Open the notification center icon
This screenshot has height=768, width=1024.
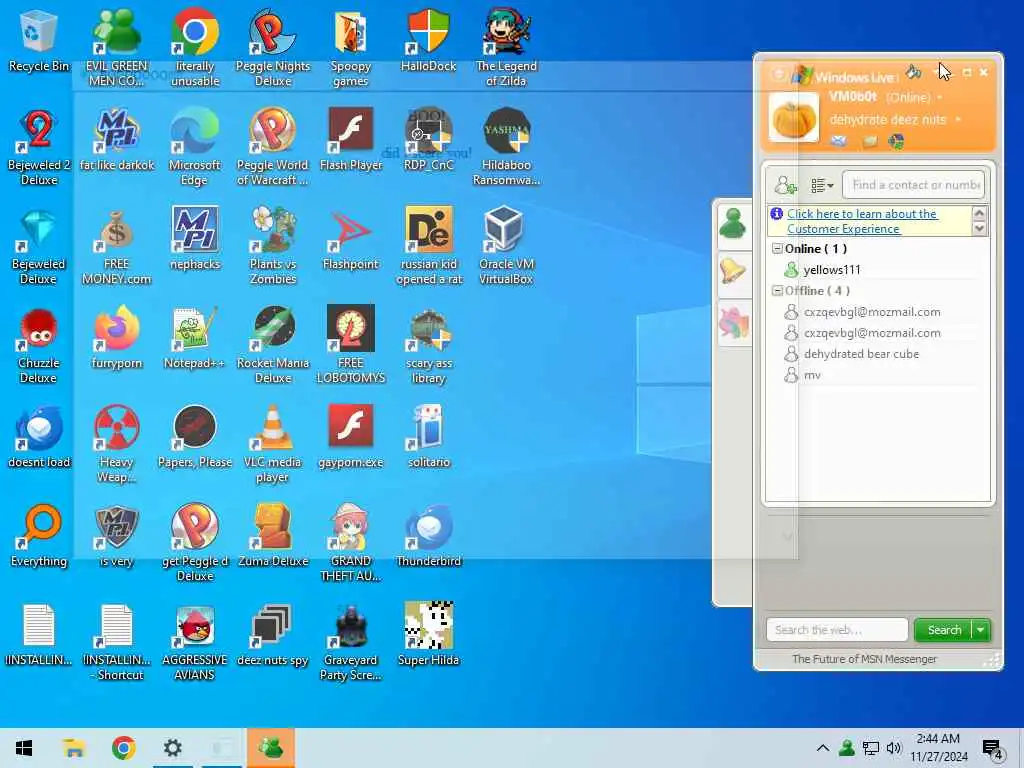[x=992, y=750]
